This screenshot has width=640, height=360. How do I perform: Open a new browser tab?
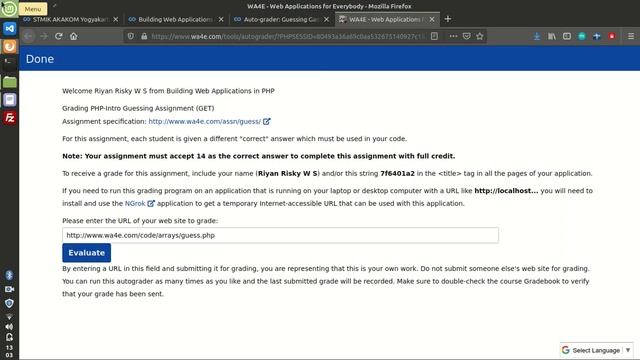tap(448, 19)
